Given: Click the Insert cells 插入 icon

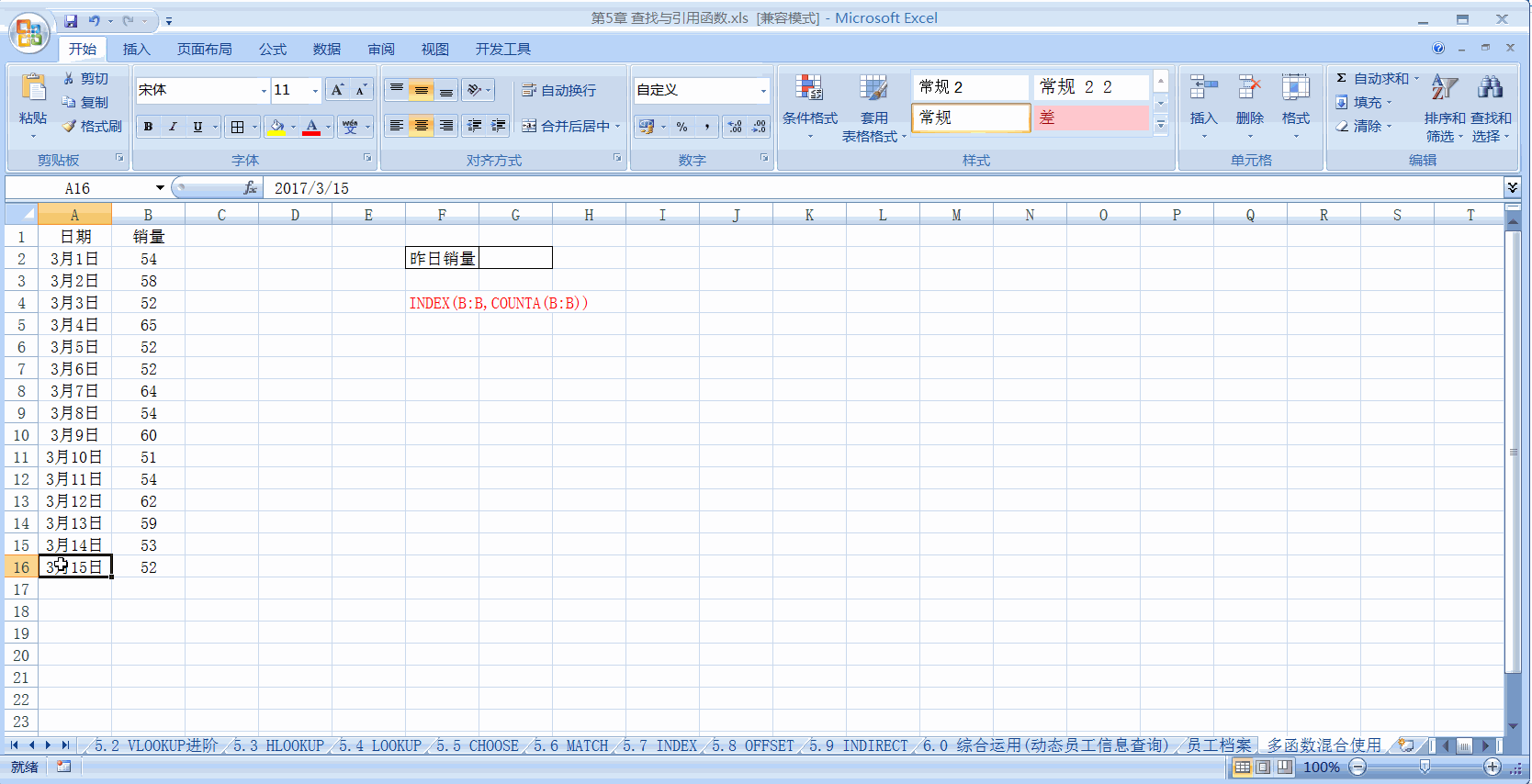Looking at the screenshot, I should pyautogui.click(x=1203, y=88).
